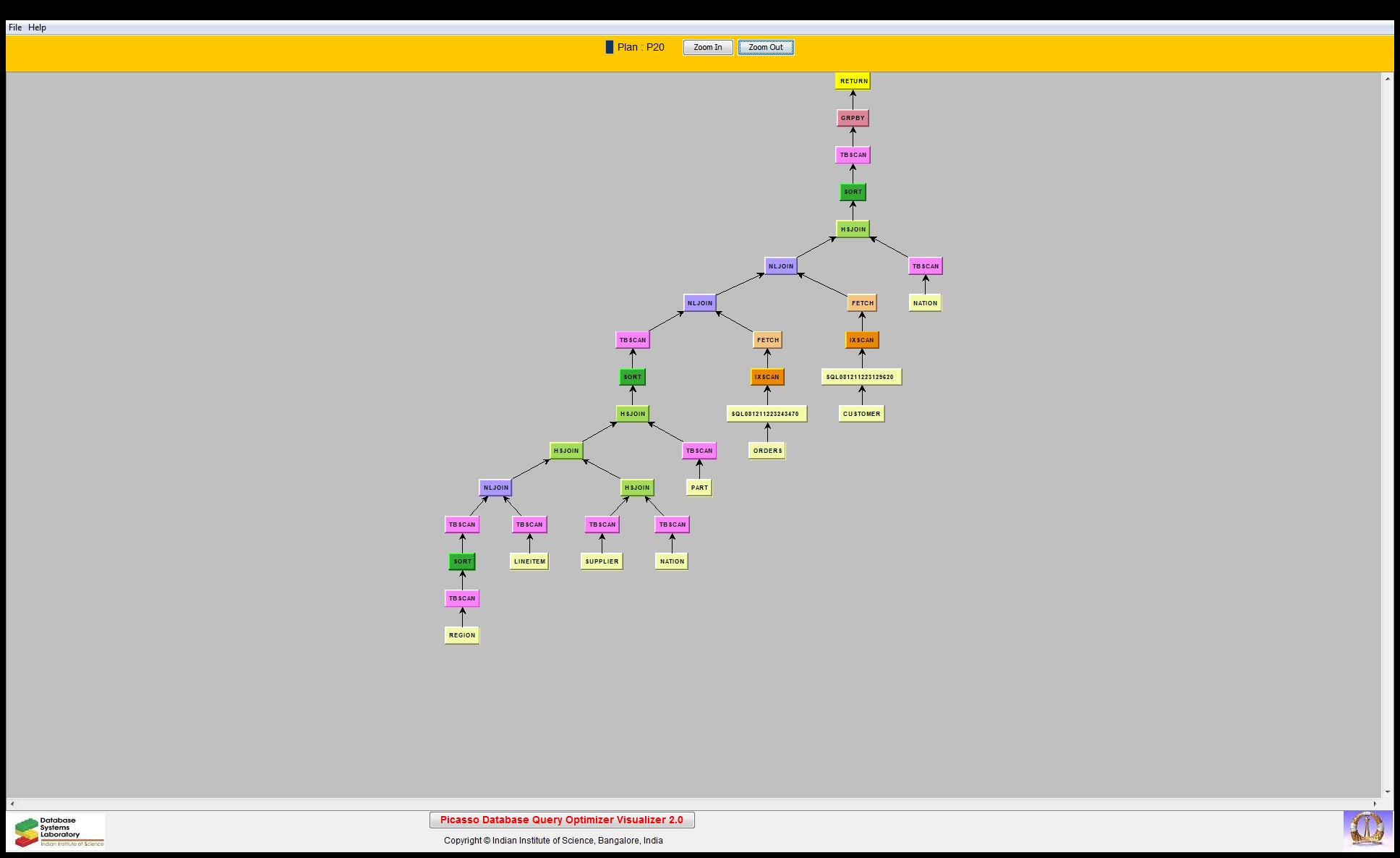
Task: Click the LINEITEM table node
Action: [x=529, y=561]
